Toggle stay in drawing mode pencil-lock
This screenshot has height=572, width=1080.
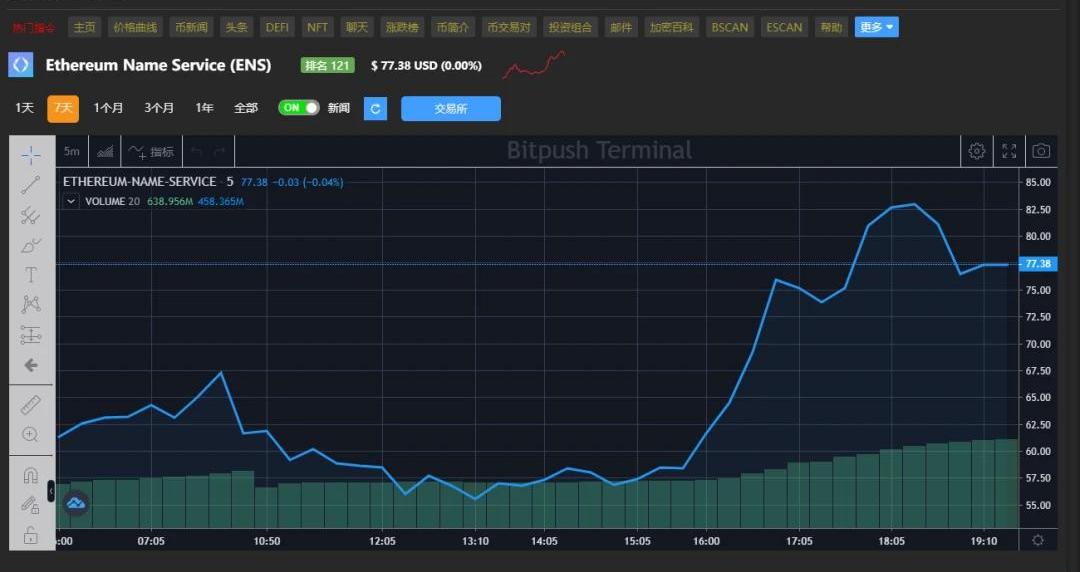click(x=31, y=505)
